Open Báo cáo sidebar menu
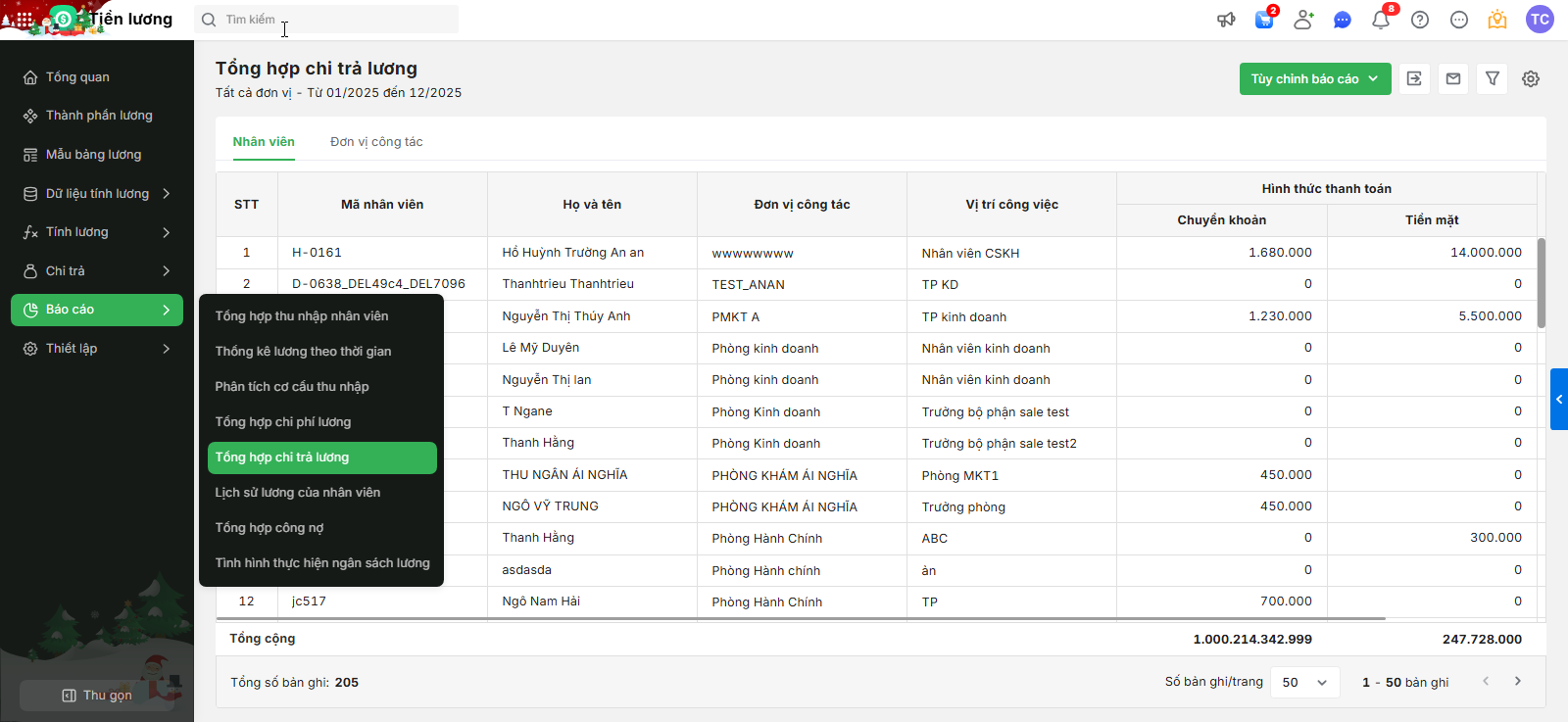1568x722 pixels. click(97, 310)
